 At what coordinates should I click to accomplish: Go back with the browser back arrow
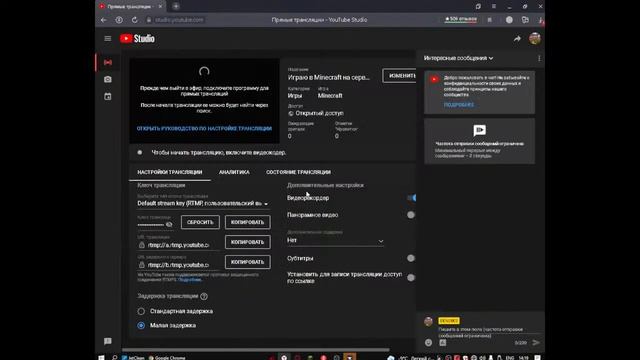point(104,20)
